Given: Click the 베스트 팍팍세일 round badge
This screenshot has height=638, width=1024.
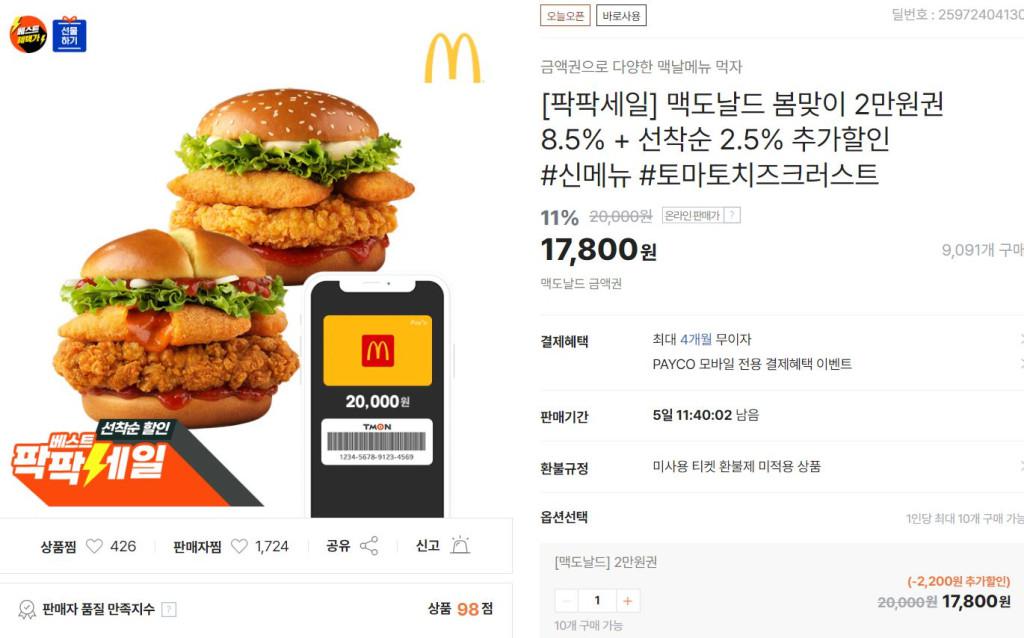Looking at the screenshot, I should pos(28,34).
